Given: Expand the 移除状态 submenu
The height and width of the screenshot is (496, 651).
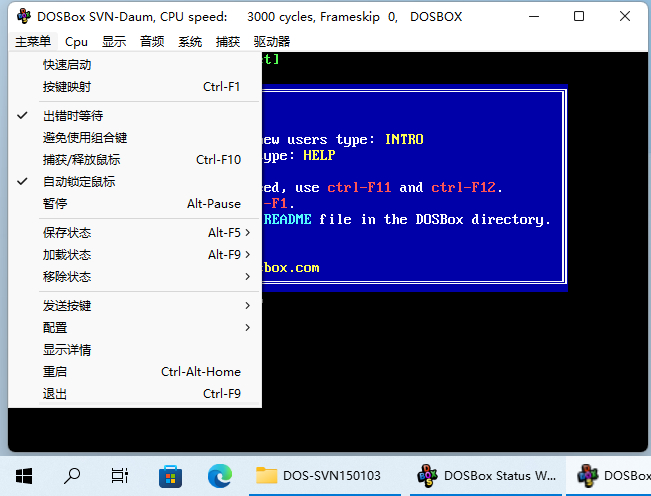Looking at the screenshot, I should click(x=135, y=276).
